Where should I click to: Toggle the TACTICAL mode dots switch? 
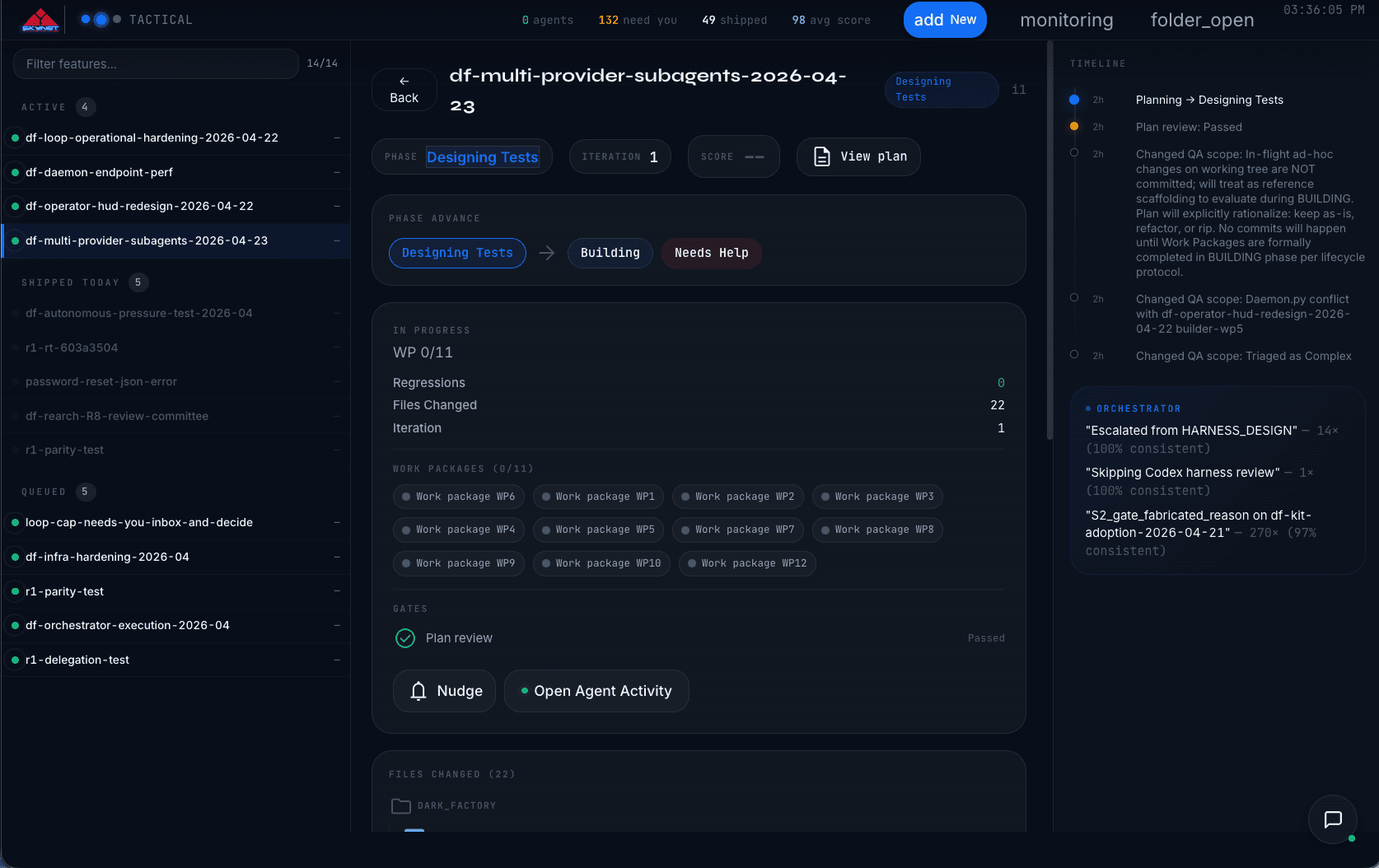(101, 20)
